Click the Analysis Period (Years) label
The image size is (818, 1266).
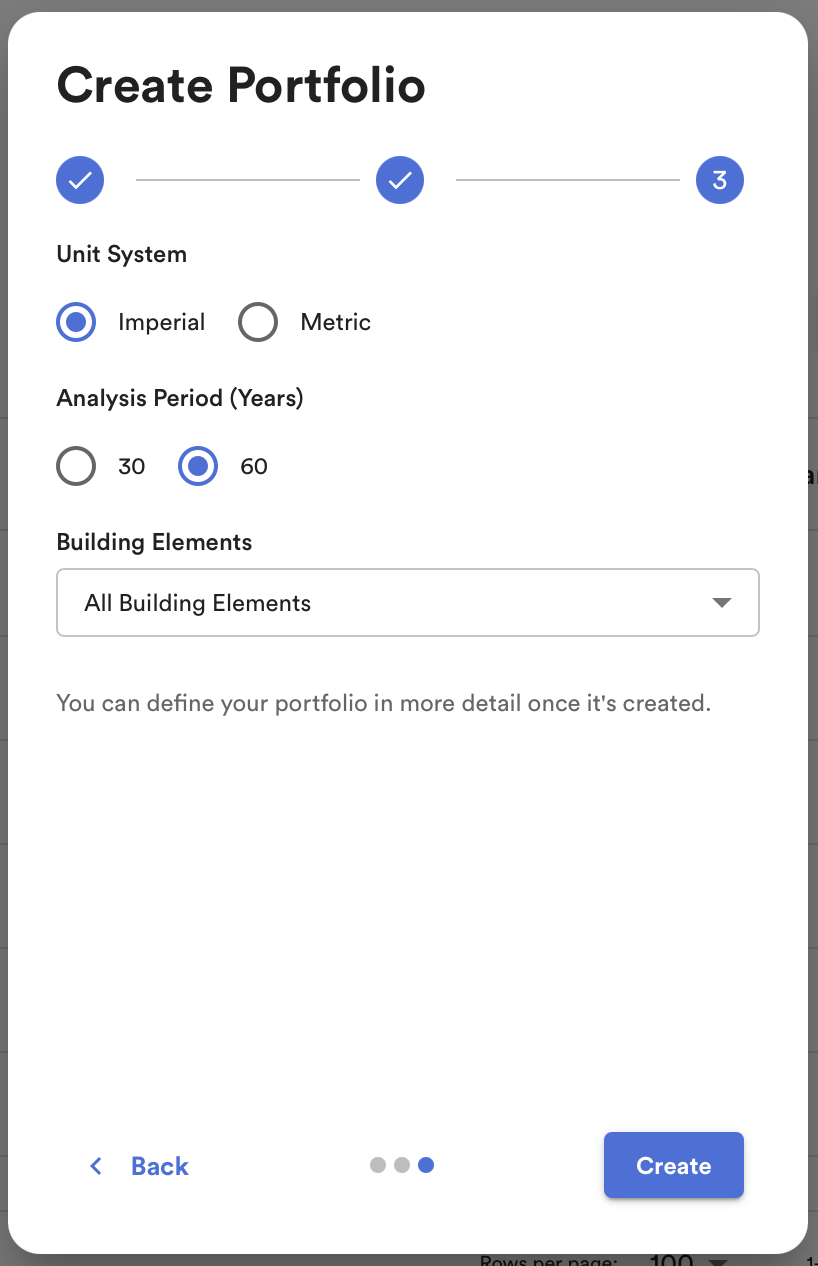point(180,398)
